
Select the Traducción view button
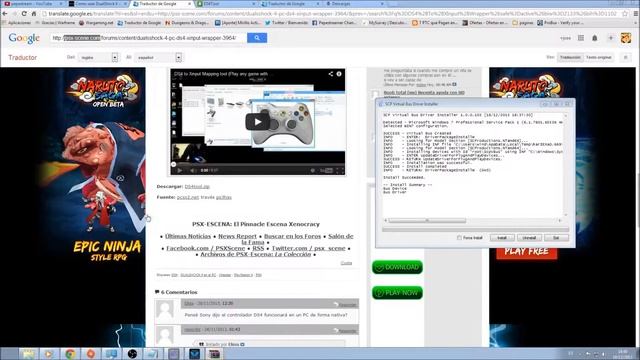click(570, 58)
